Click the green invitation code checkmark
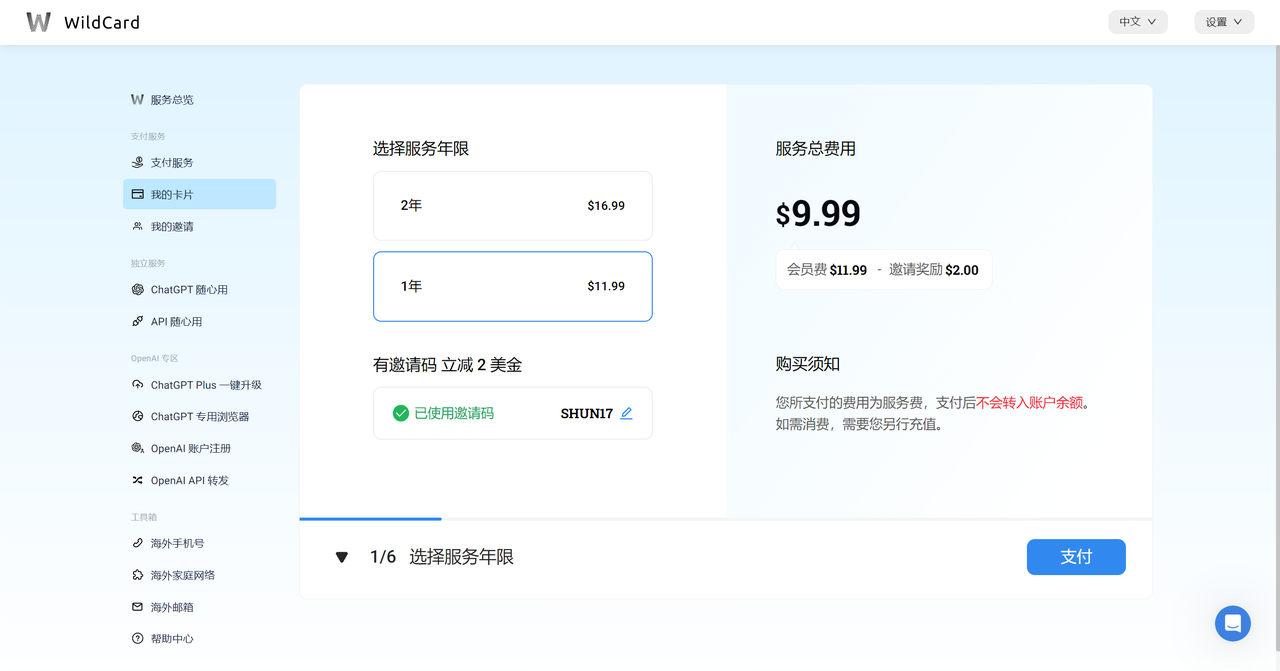The image size is (1280, 671). pyautogui.click(x=401, y=413)
